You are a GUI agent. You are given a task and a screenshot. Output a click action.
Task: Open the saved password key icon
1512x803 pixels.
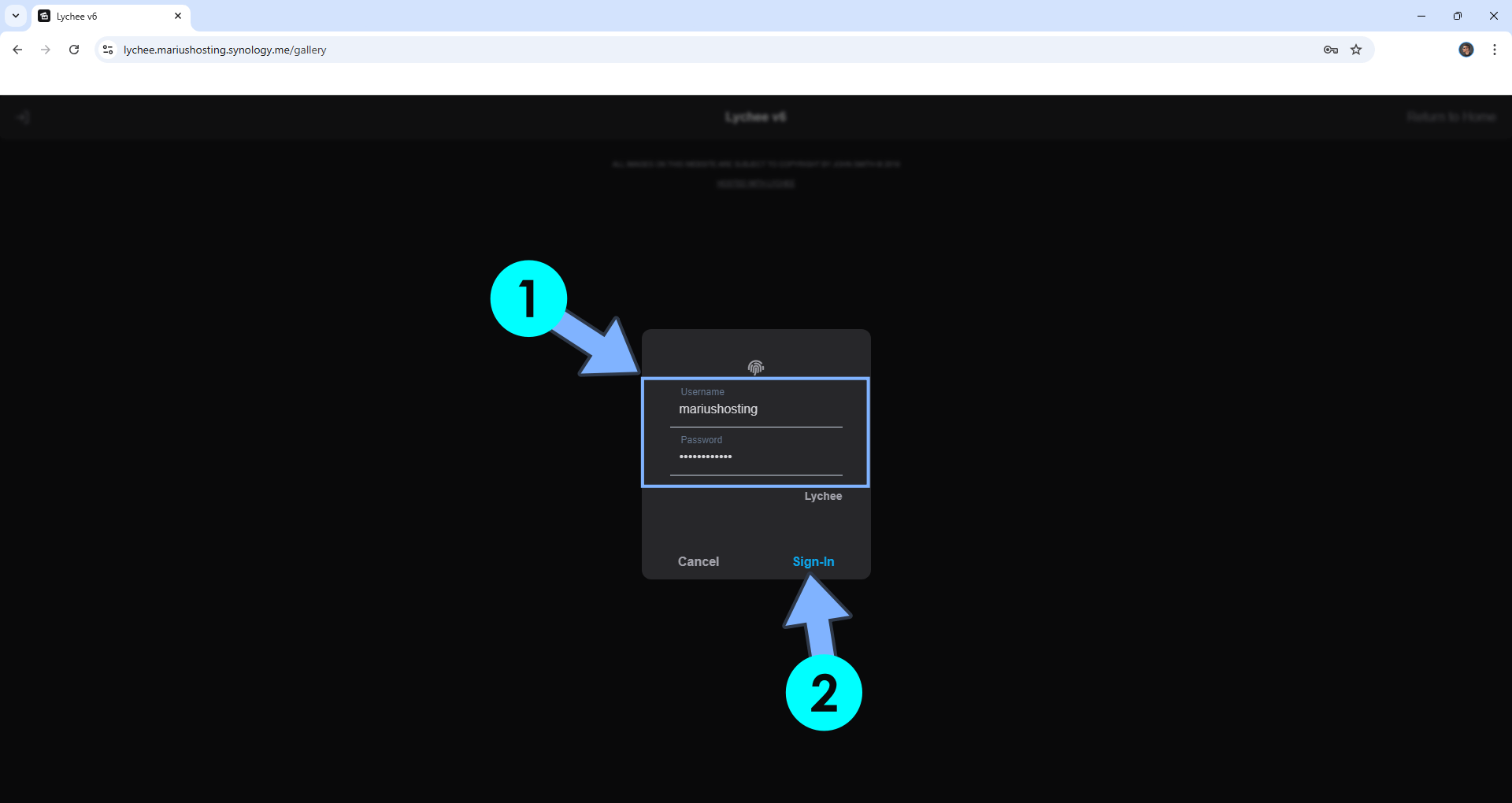pos(1331,50)
